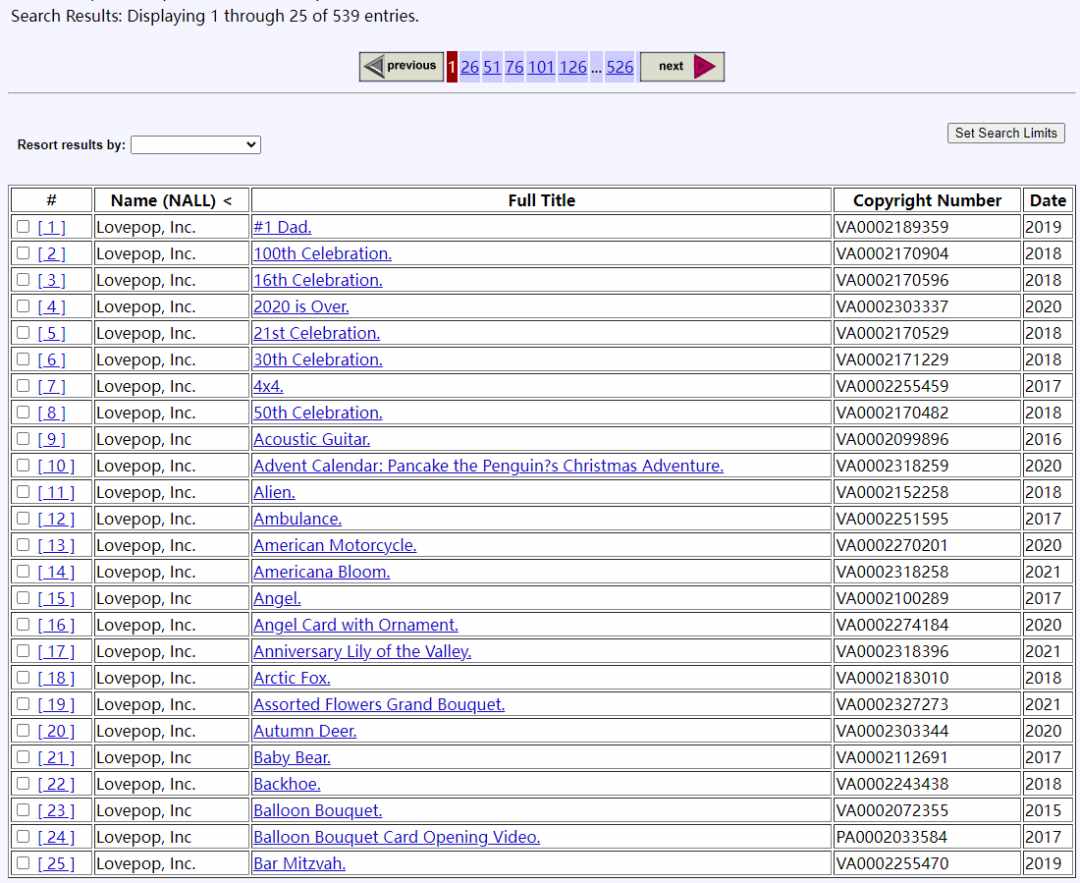Open Anniversary Lily of the Valley record
Image resolution: width=1080 pixels, height=883 pixels.
(362, 652)
